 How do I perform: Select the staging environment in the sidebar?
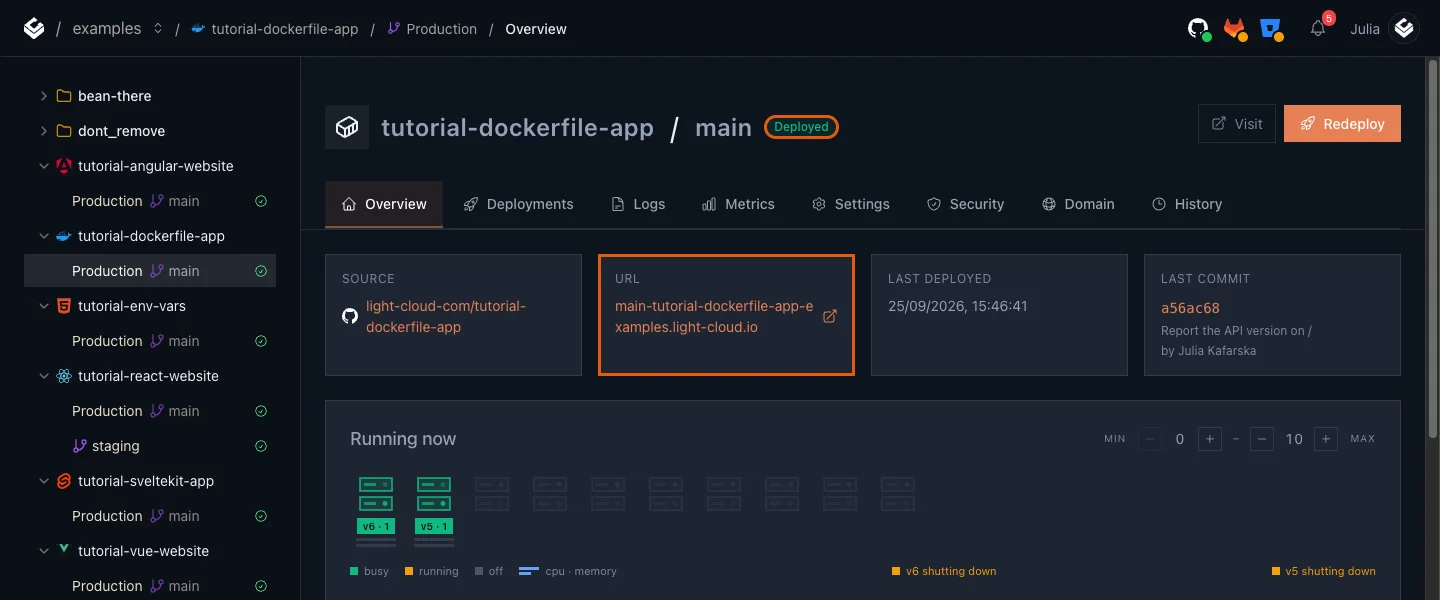[150, 446]
